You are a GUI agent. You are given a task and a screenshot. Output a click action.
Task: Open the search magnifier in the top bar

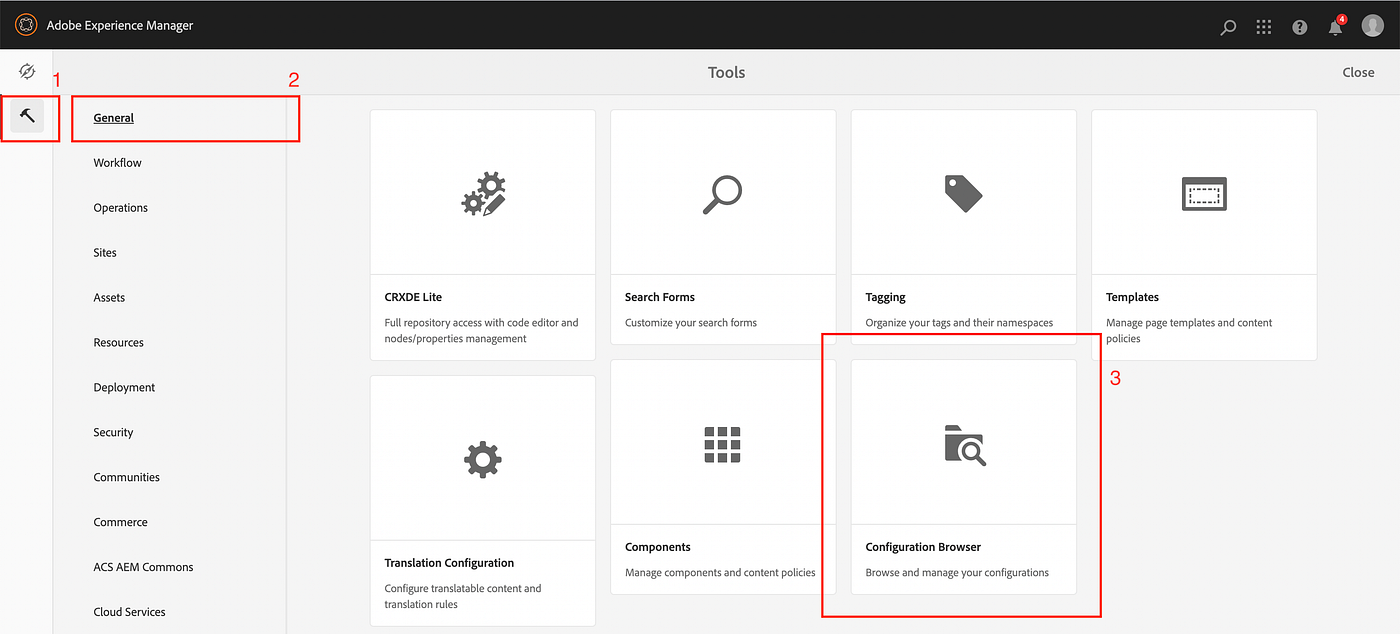(x=1227, y=27)
